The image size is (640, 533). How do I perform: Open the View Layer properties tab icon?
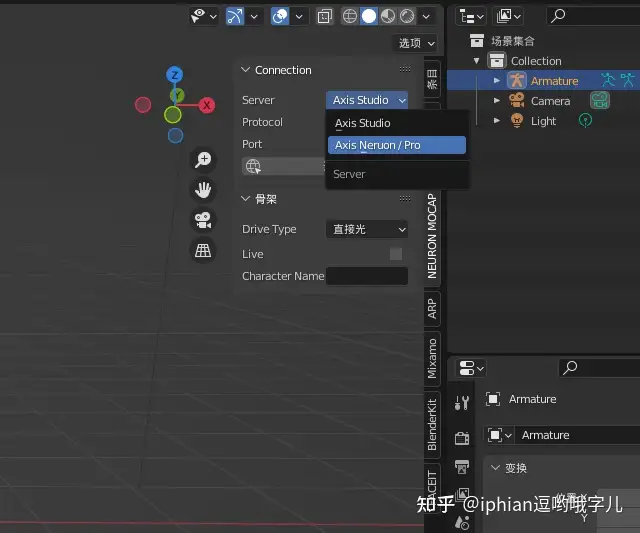[463, 494]
